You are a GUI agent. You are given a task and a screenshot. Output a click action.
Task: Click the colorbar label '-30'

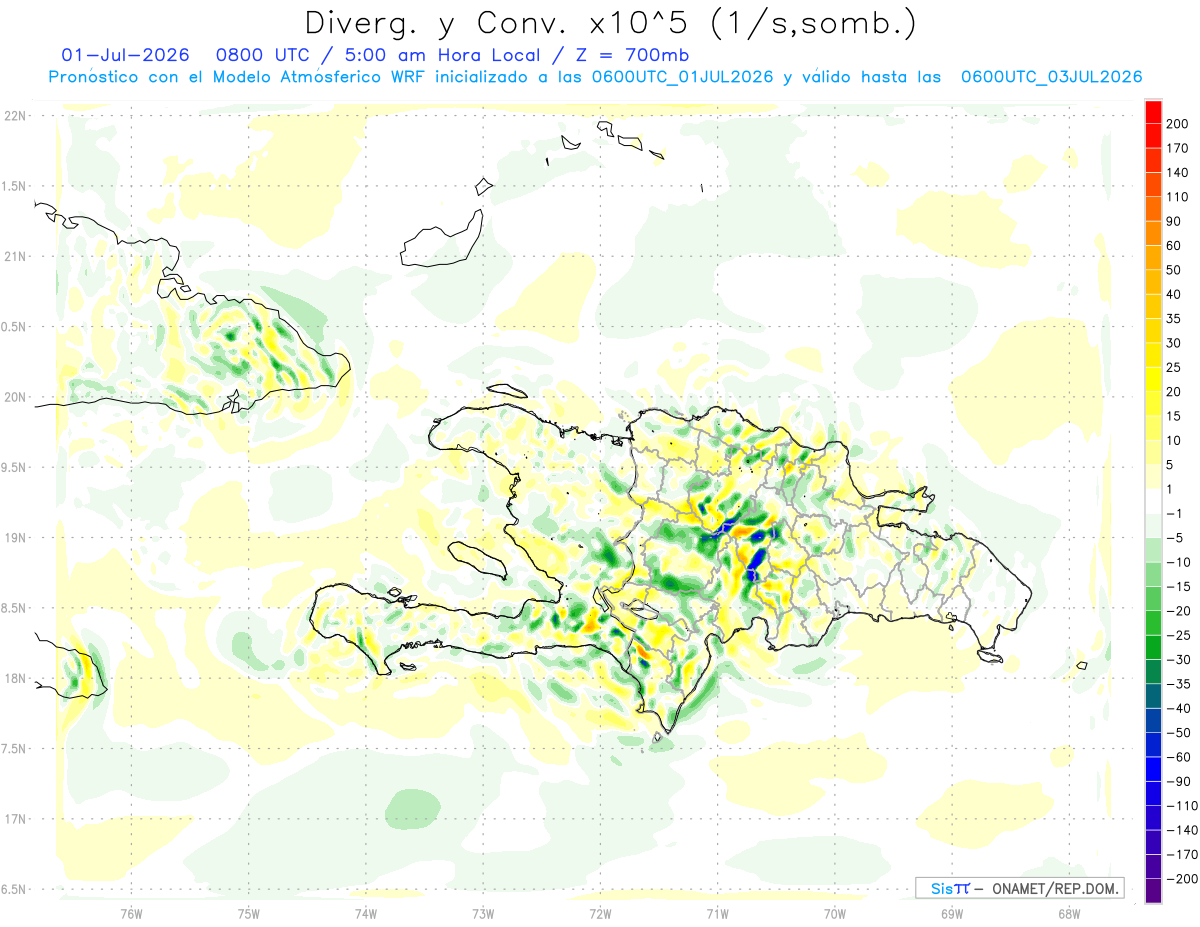click(1178, 660)
